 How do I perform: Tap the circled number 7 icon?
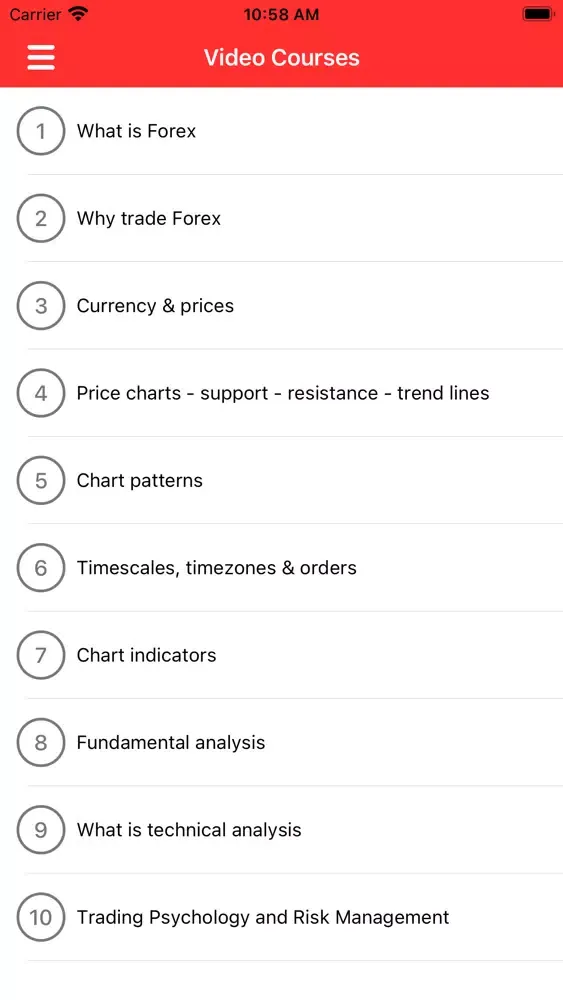[x=41, y=655]
